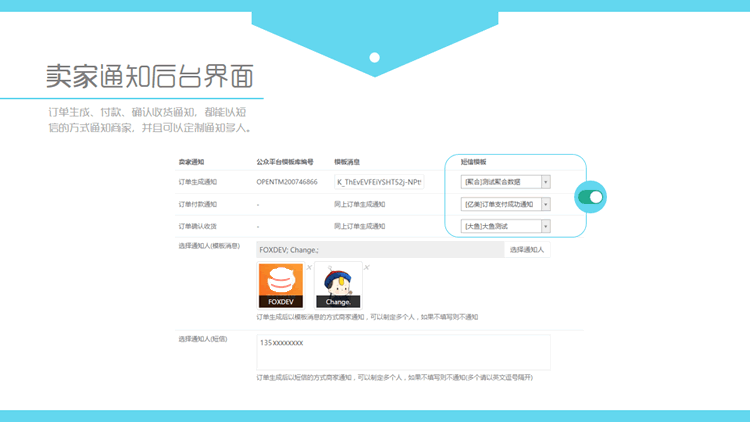750x422 pixels.
Task: Open the 订单付款通知 SMS template dropdown
Action: [506, 204]
